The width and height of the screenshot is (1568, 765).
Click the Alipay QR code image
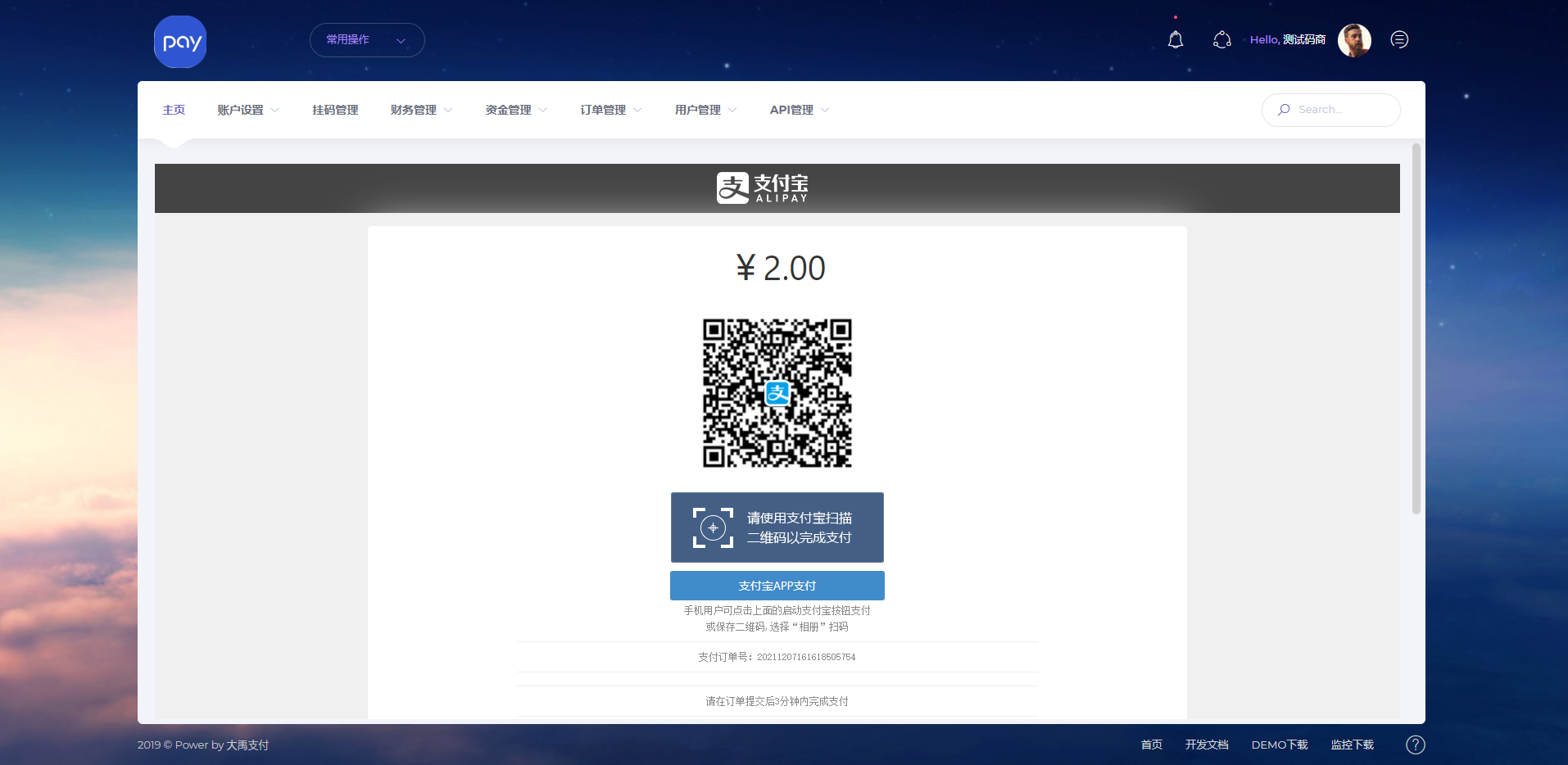(x=777, y=393)
